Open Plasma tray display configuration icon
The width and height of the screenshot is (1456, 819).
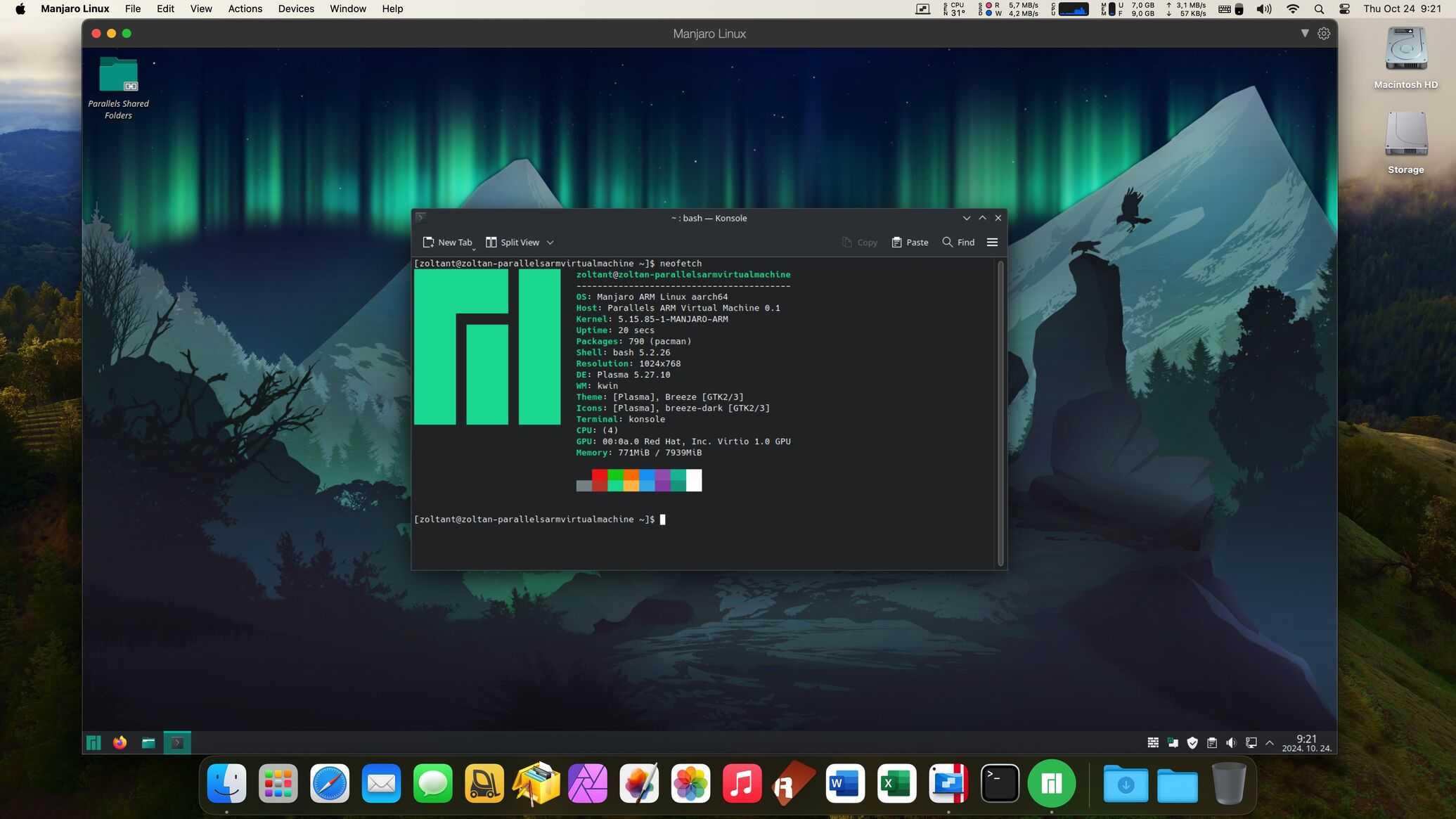[1251, 742]
